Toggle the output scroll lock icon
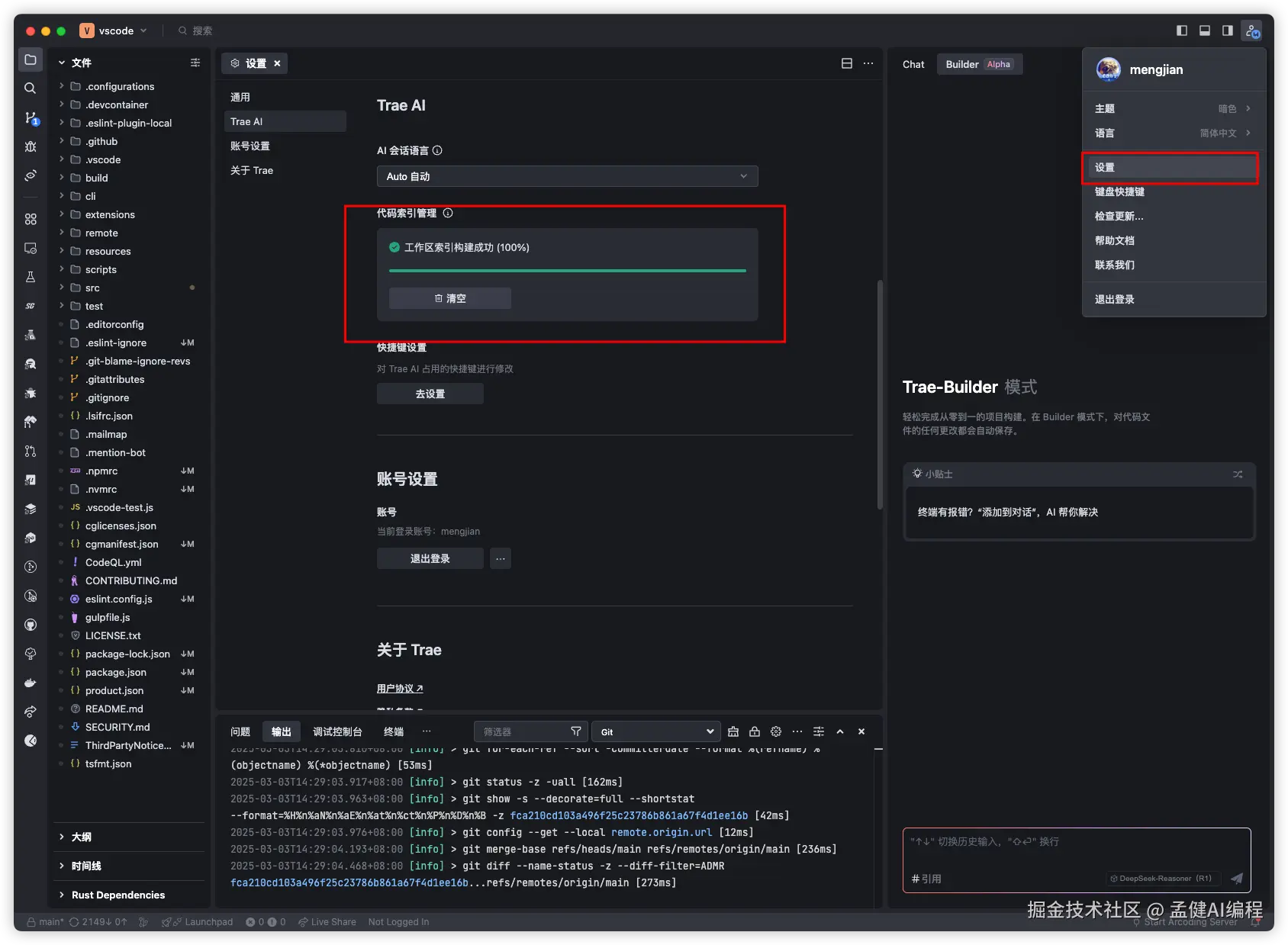The height and width of the screenshot is (945, 1288). (x=755, y=731)
